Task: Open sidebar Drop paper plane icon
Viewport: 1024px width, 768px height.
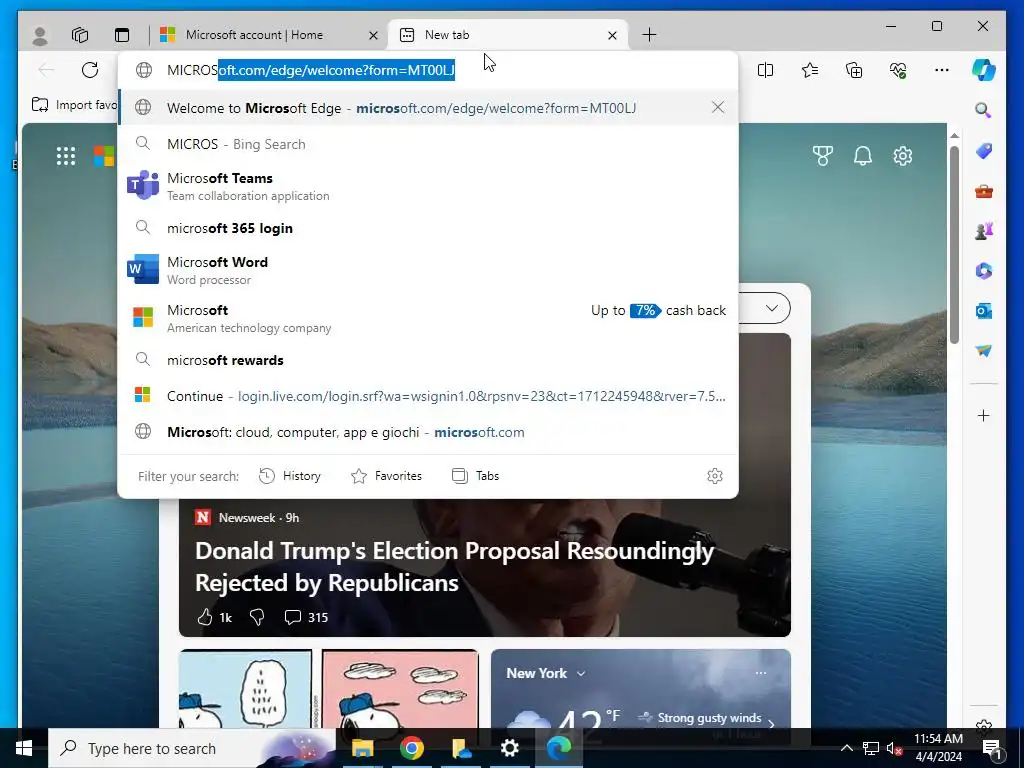Action: point(984,351)
